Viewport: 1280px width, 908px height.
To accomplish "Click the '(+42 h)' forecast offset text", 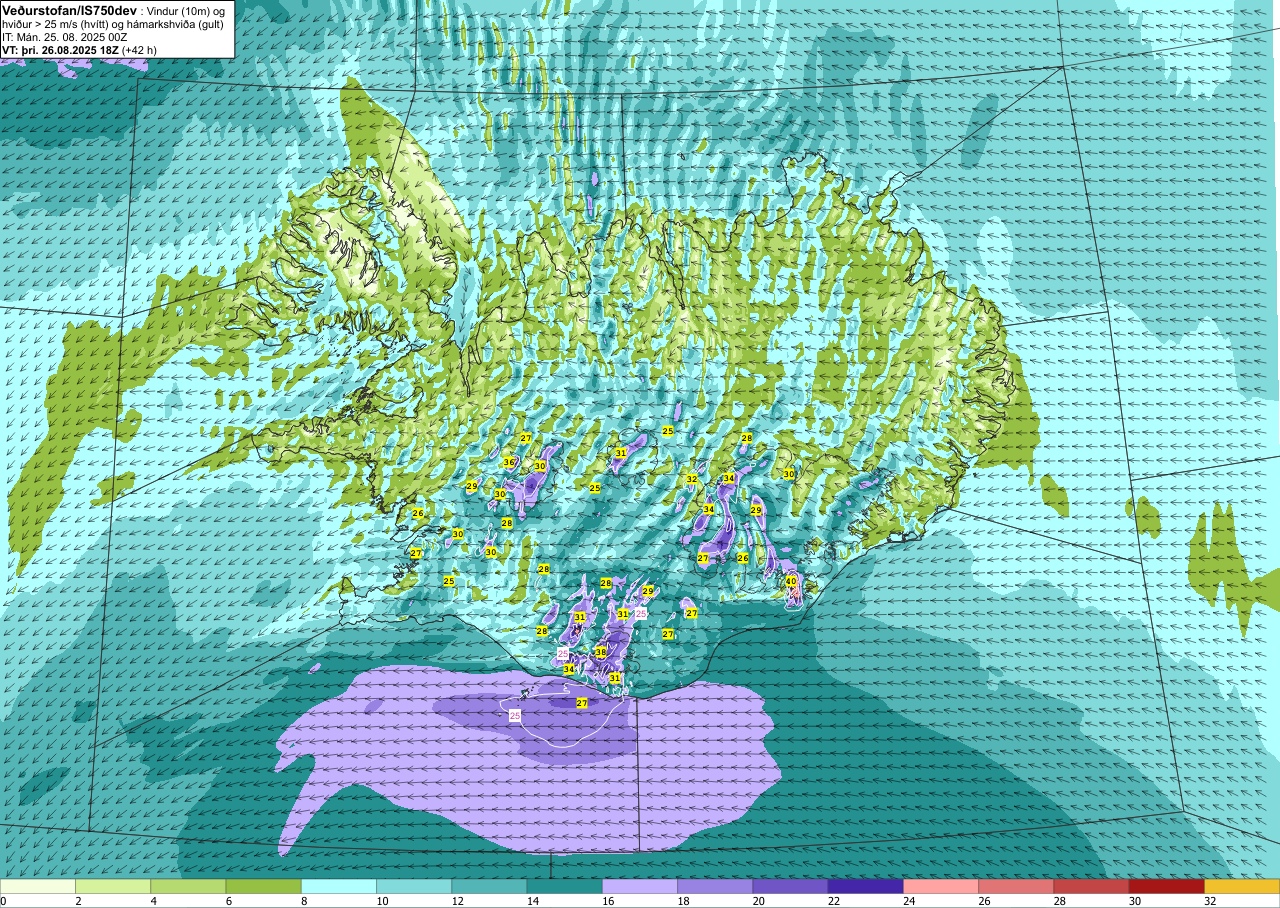I will [x=139, y=50].
